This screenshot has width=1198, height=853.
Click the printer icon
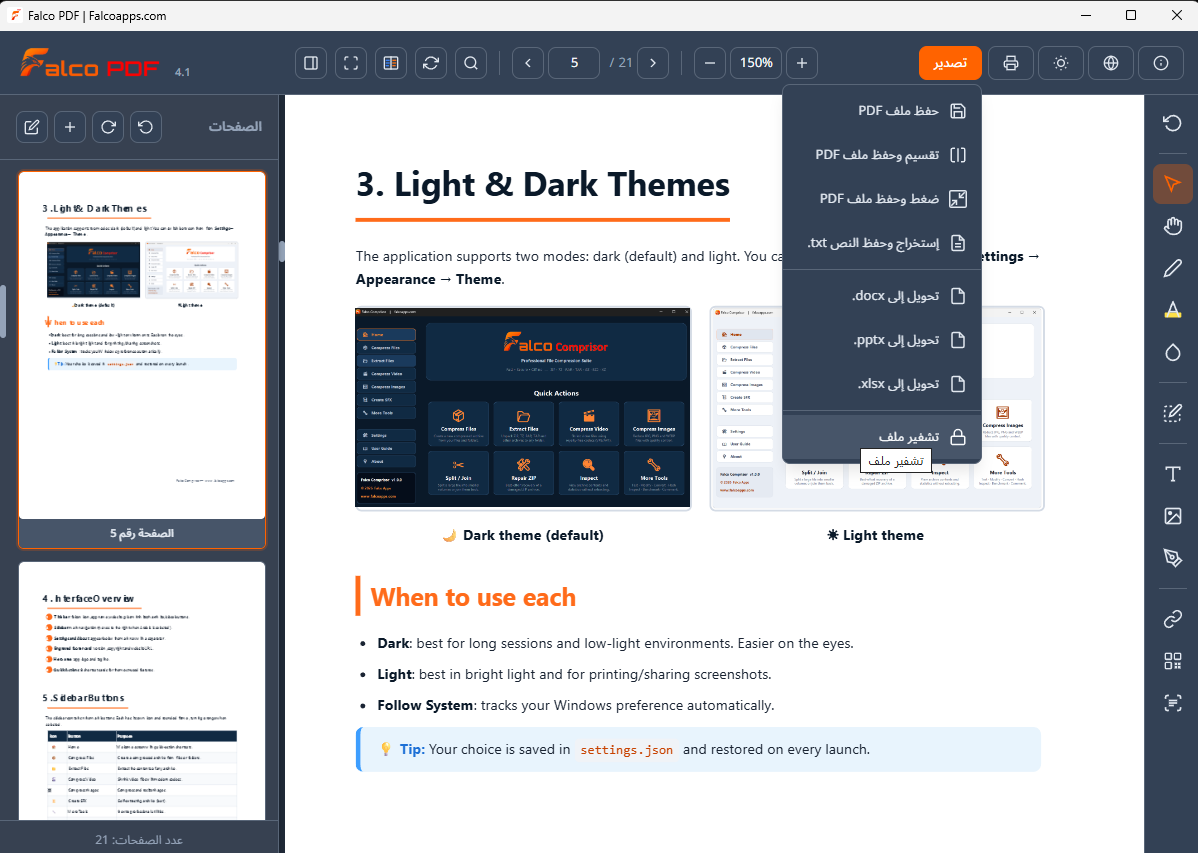coord(1010,63)
